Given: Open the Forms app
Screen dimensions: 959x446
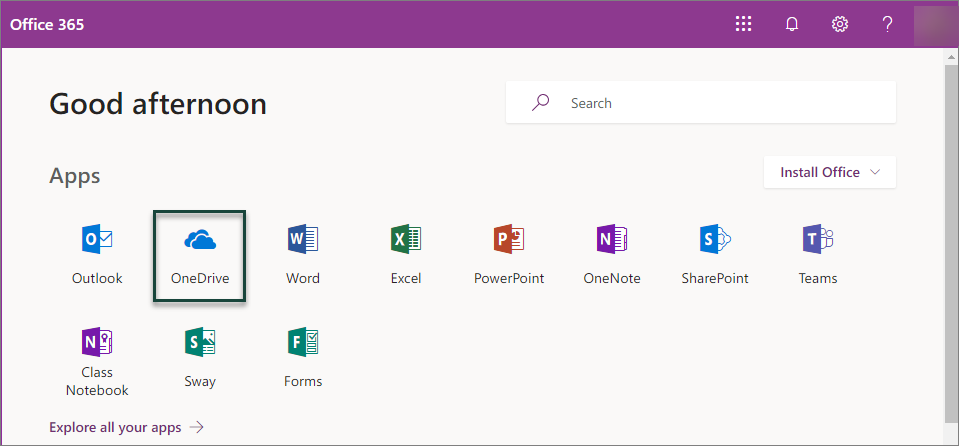Looking at the screenshot, I should tap(303, 358).
